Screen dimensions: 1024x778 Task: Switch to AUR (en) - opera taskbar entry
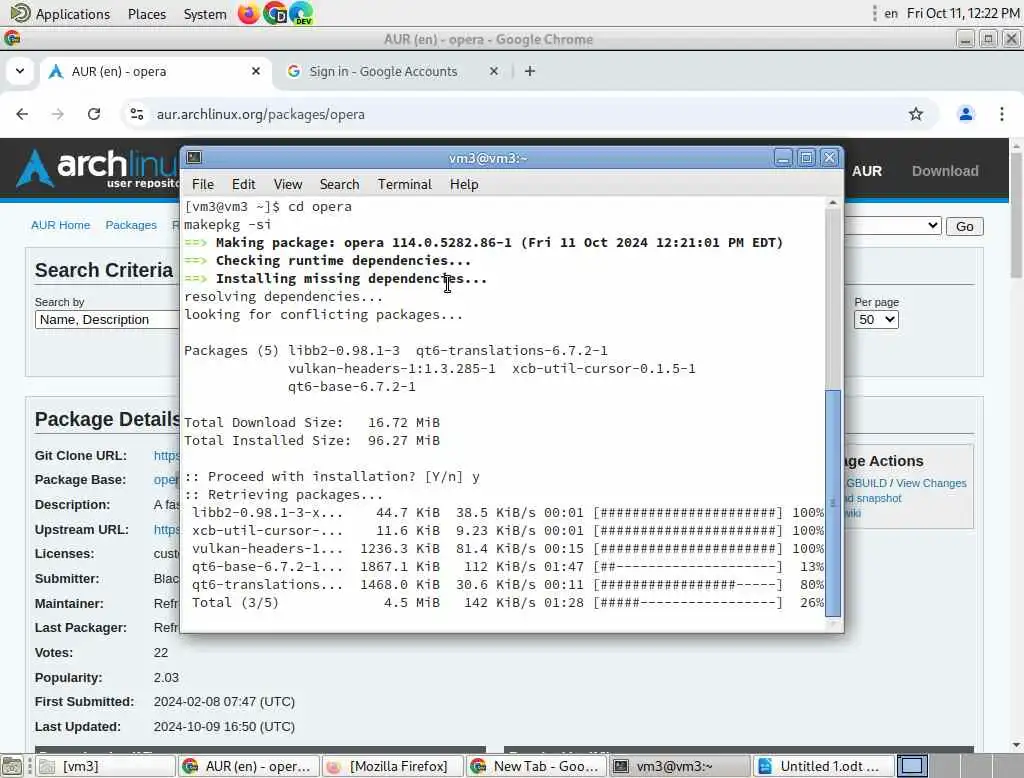[x=249, y=766]
